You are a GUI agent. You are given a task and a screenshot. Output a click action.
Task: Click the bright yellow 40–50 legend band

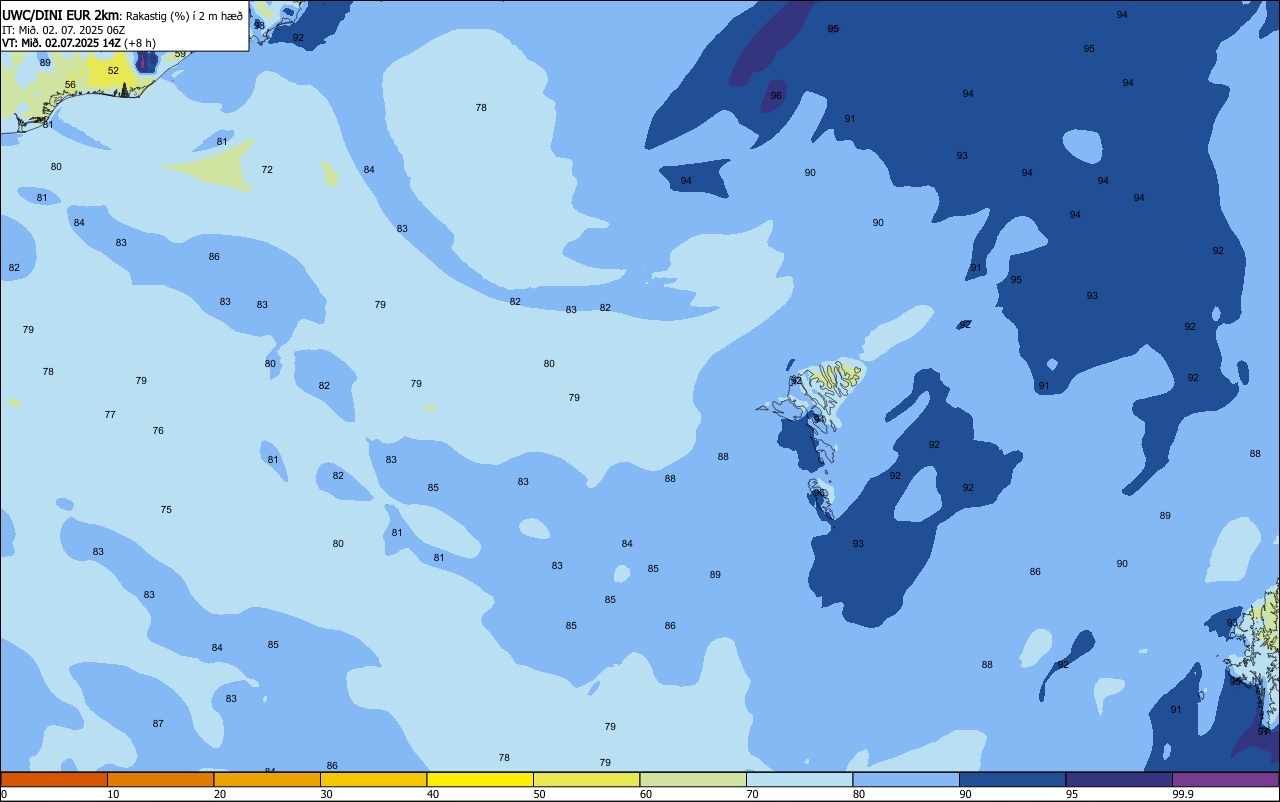480,779
